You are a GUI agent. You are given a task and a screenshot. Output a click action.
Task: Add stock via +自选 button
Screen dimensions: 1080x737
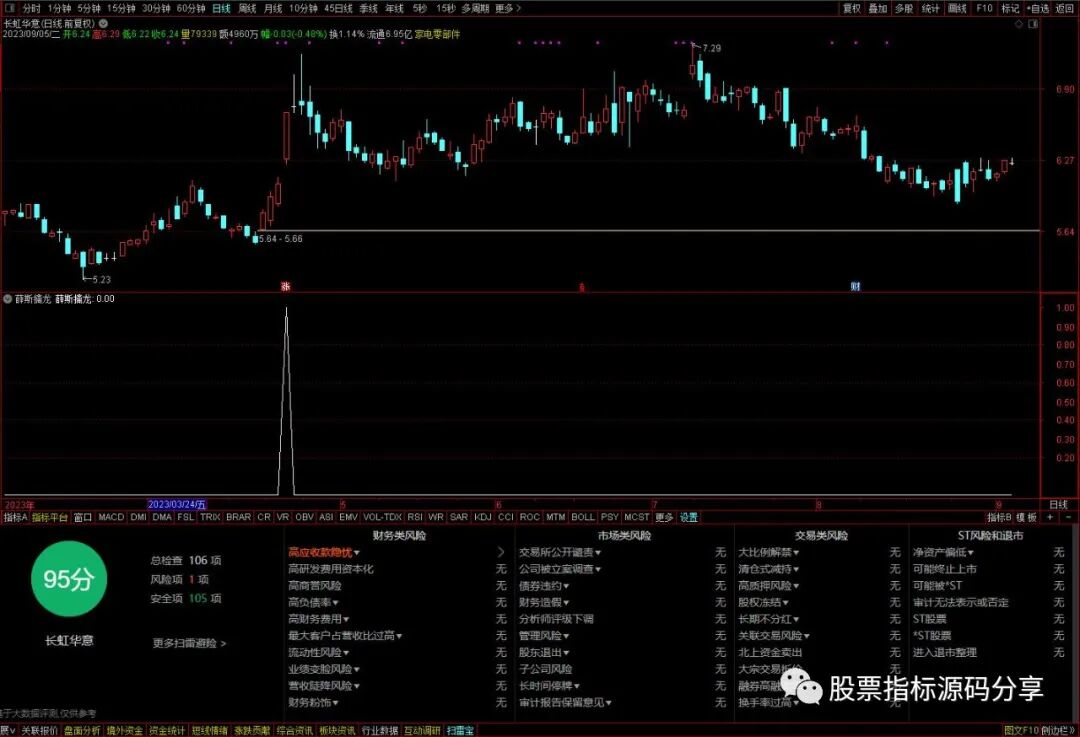click(x=1038, y=8)
